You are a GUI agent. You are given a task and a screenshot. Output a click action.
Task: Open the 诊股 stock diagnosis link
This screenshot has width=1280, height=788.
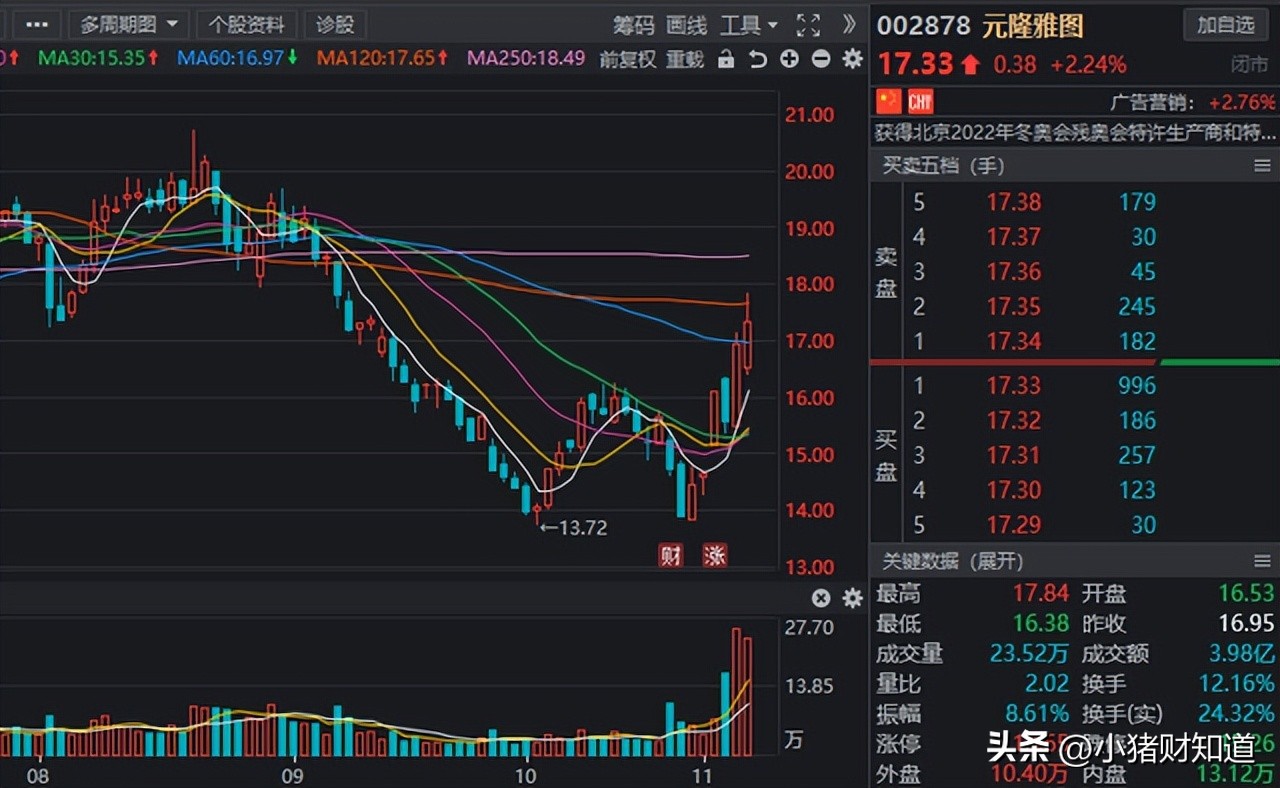point(334,24)
